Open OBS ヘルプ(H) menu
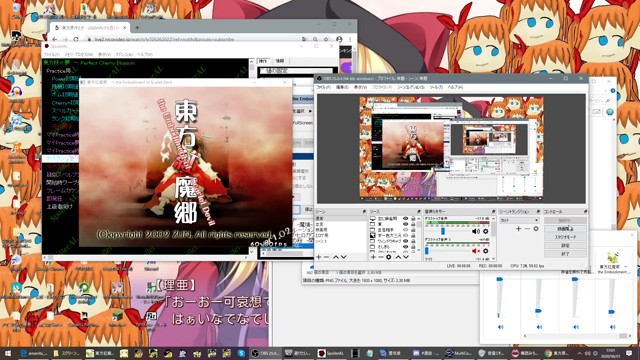The image size is (640, 360). point(455,87)
